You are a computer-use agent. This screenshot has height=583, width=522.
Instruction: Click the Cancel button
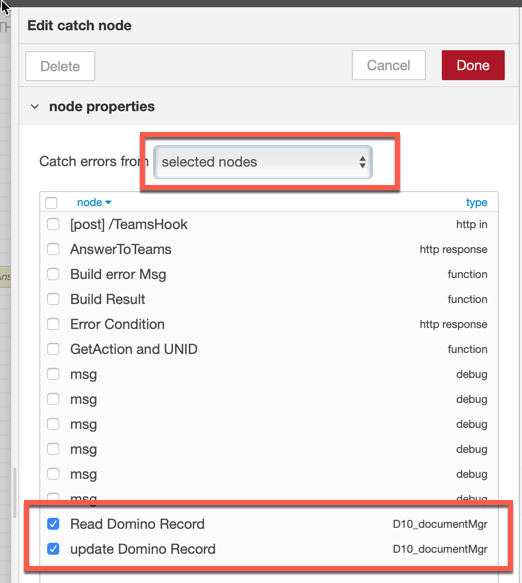point(389,65)
